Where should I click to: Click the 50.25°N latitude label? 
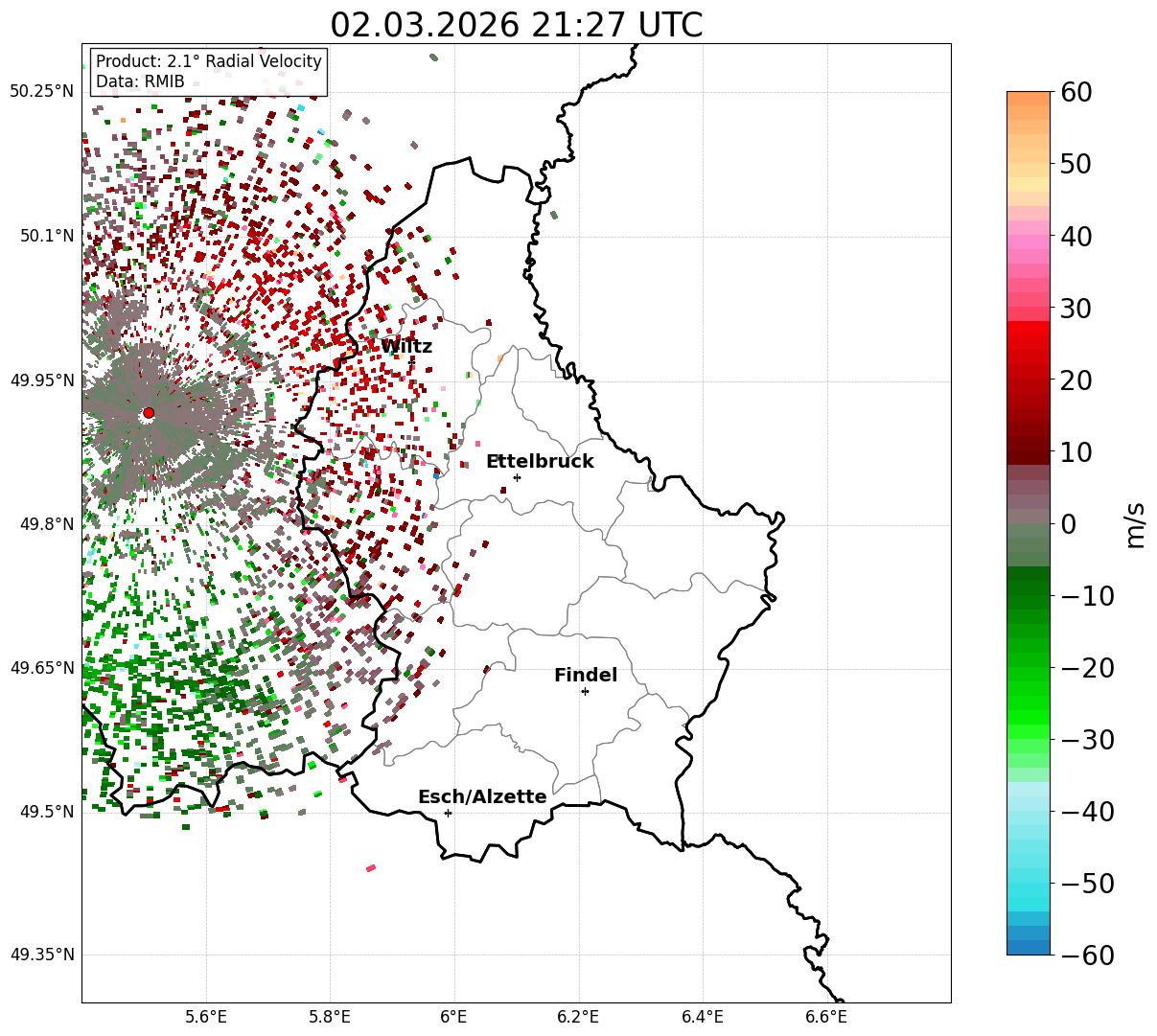click(x=41, y=91)
